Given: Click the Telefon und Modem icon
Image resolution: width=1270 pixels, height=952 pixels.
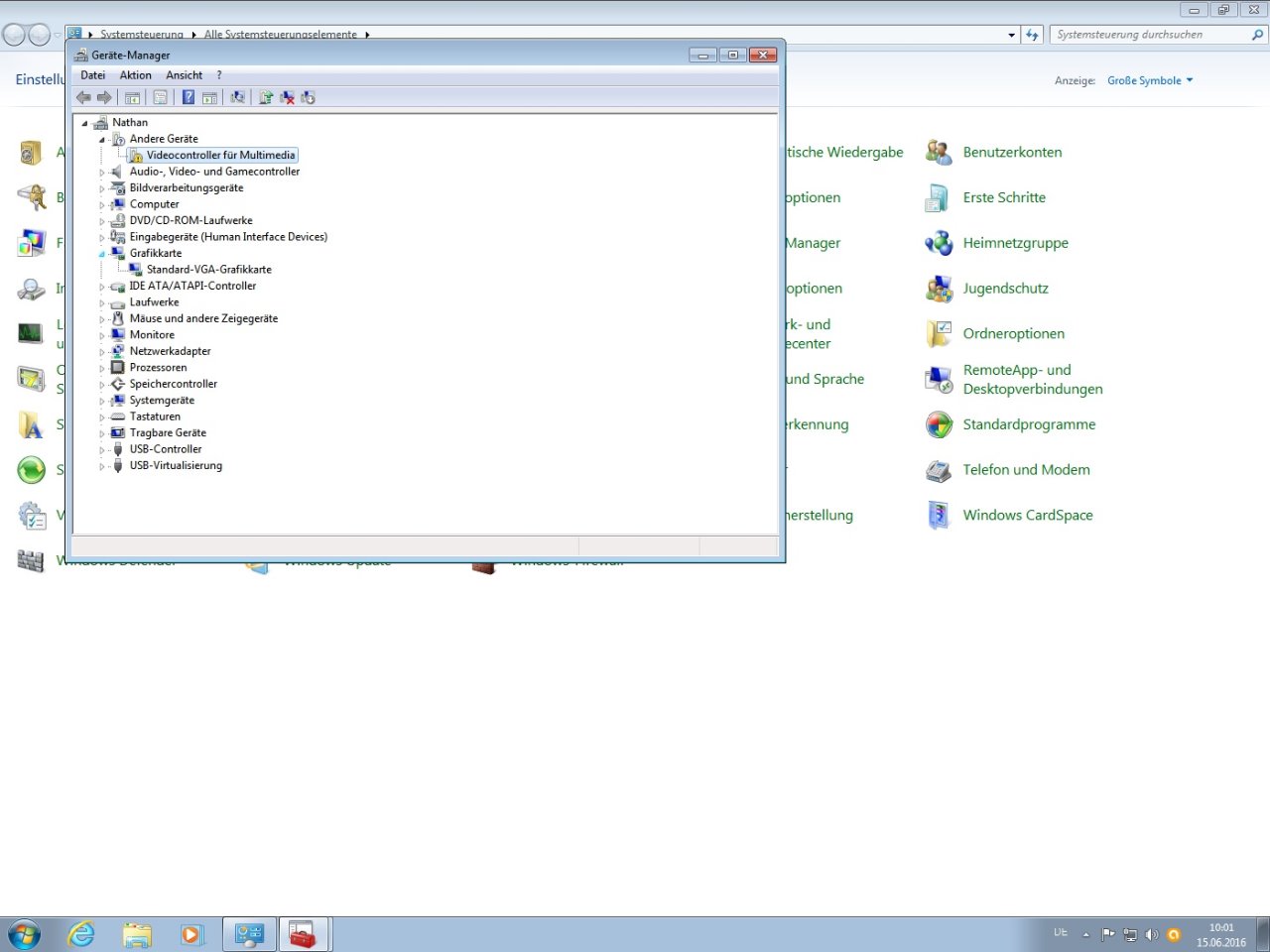Looking at the screenshot, I should [939, 471].
